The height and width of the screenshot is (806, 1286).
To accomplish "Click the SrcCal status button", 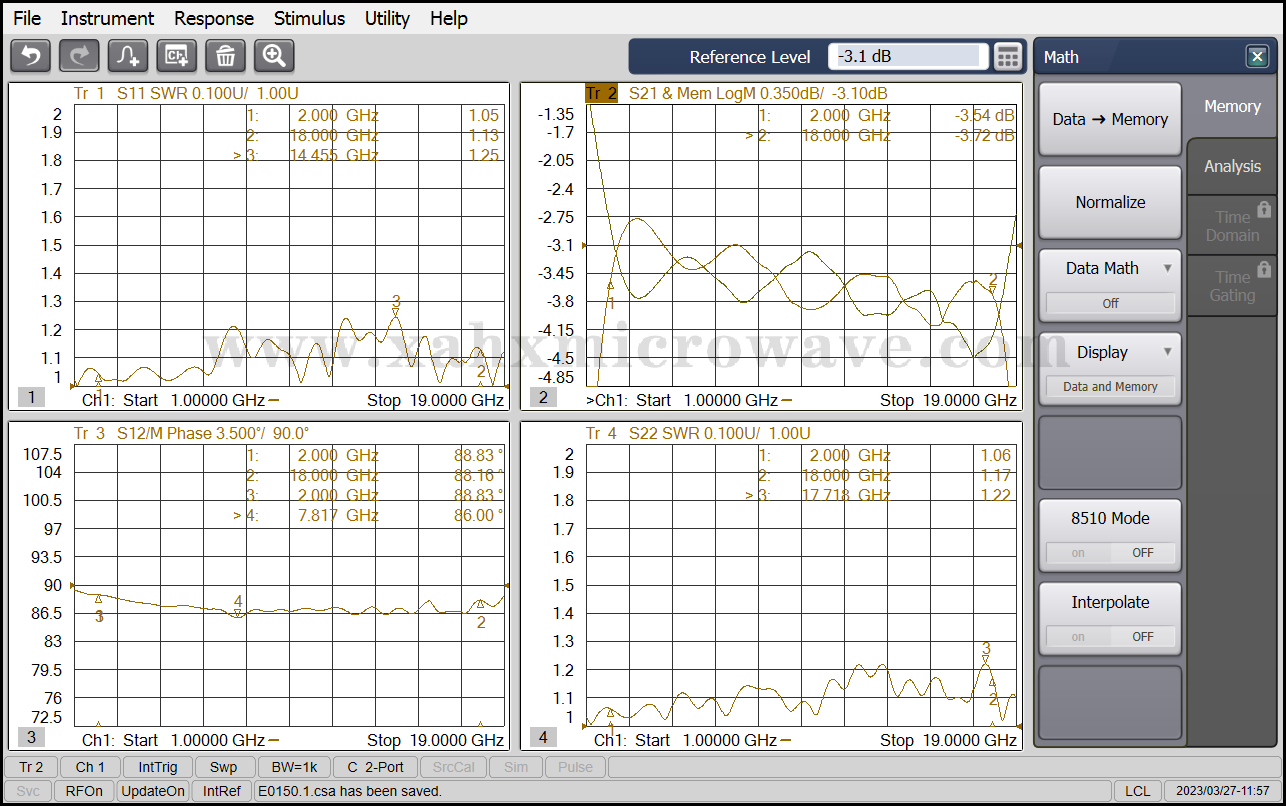I will point(455,767).
